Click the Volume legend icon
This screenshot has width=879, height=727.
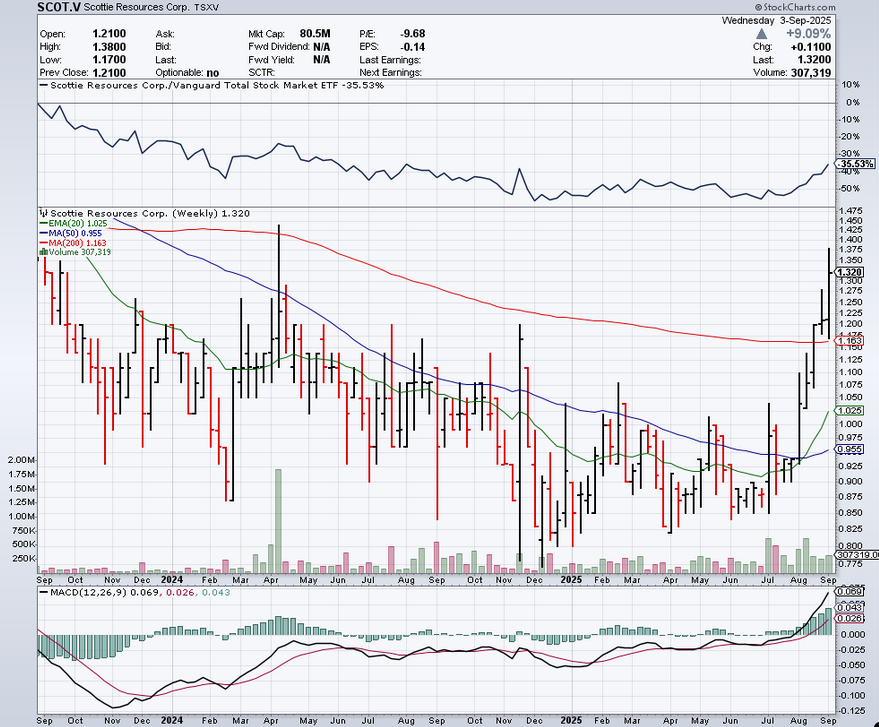[x=42, y=253]
